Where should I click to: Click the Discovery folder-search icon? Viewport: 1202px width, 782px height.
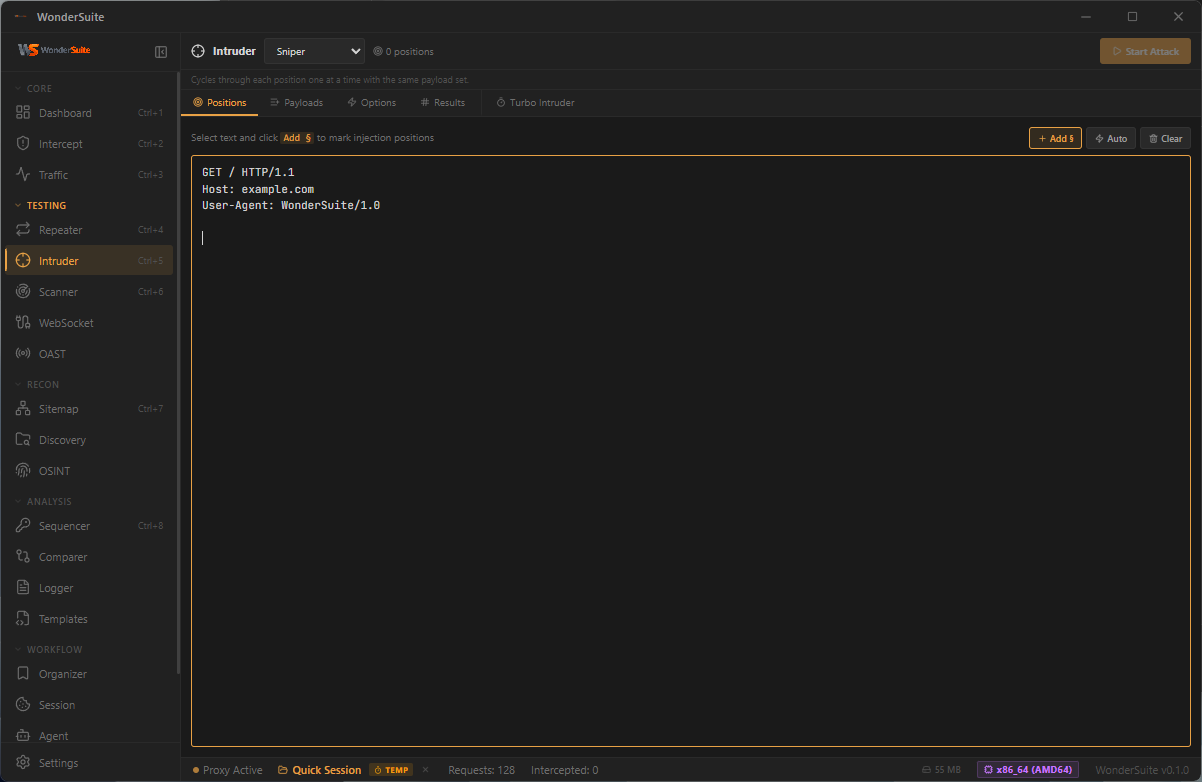(23, 440)
